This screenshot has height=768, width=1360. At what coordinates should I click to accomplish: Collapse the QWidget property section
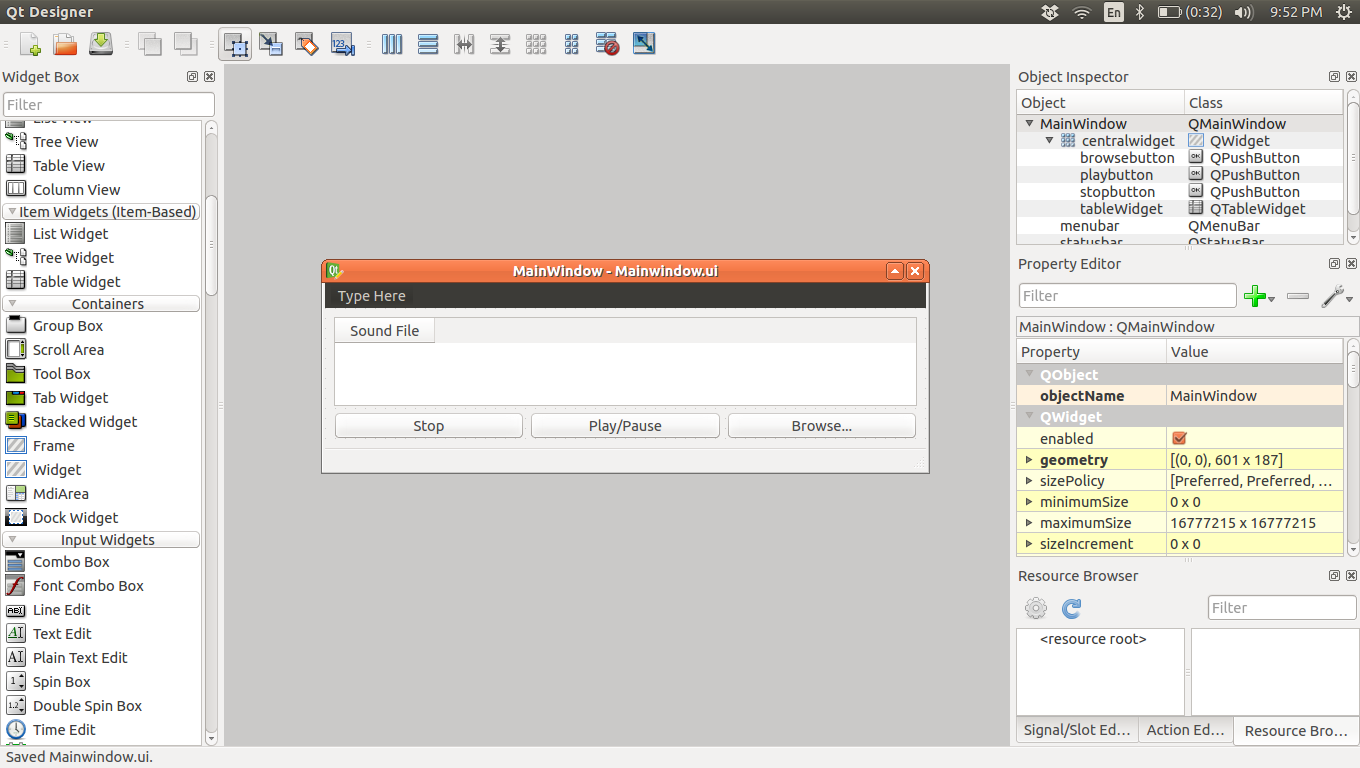(x=1029, y=417)
